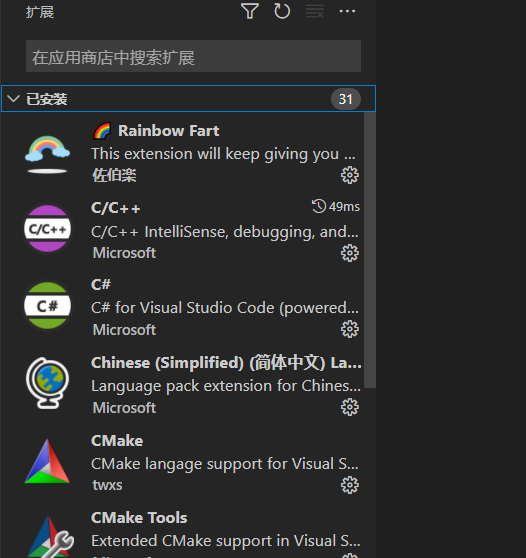The image size is (526, 558).
Task: Select the Rainbow Fart extension entry
Action: pos(183,152)
